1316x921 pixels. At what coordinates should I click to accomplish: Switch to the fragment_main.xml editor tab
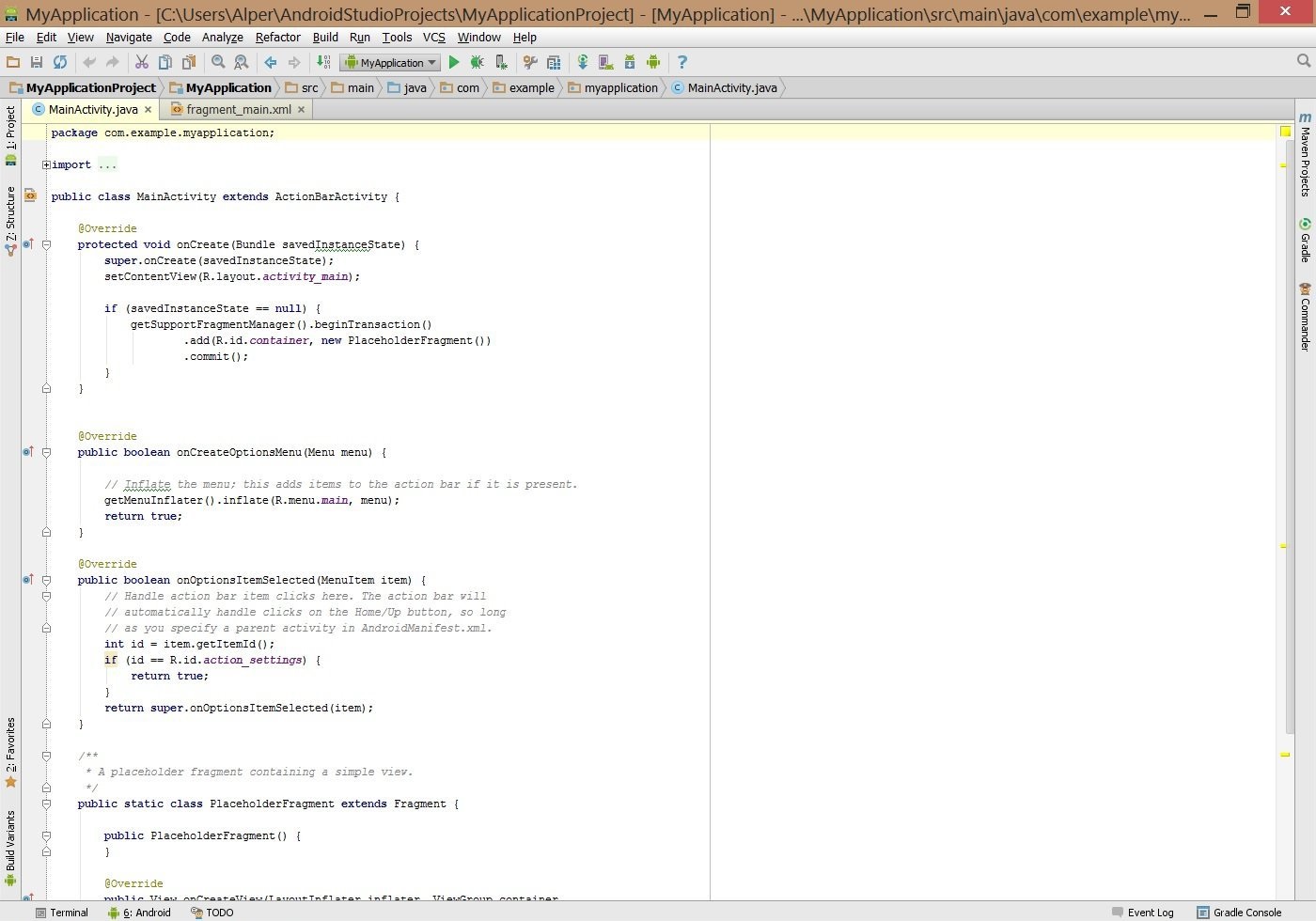pos(239,109)
